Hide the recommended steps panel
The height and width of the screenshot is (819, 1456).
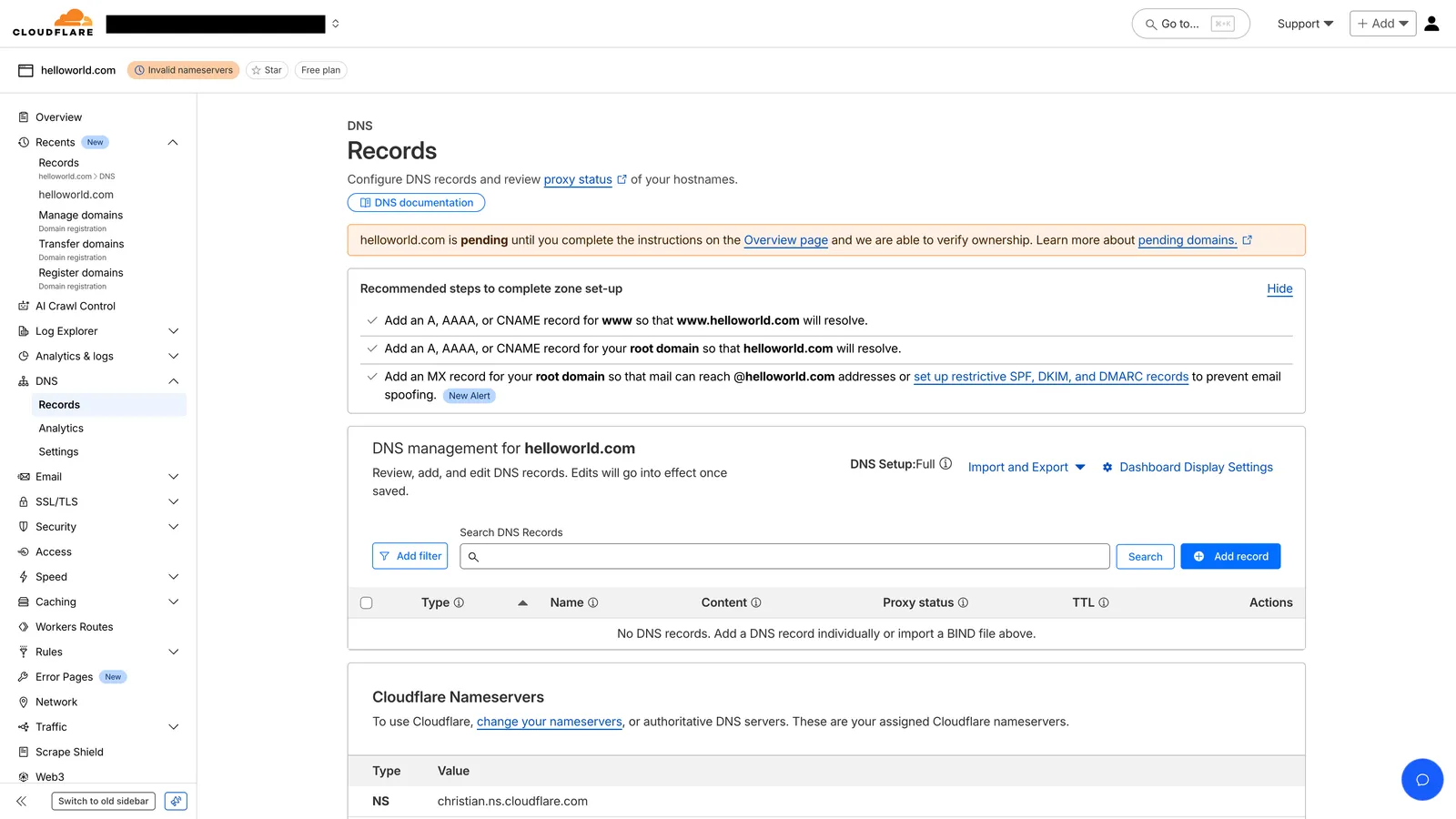pos(1279,288)
